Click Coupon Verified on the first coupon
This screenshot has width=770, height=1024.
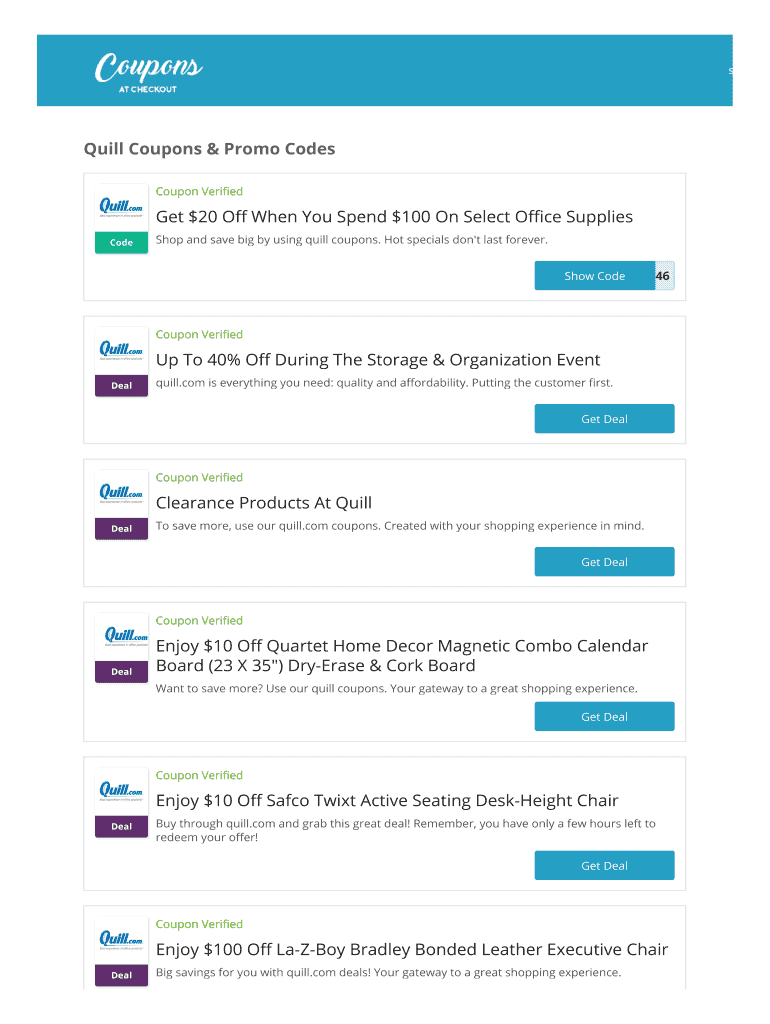tap(199, 191)
